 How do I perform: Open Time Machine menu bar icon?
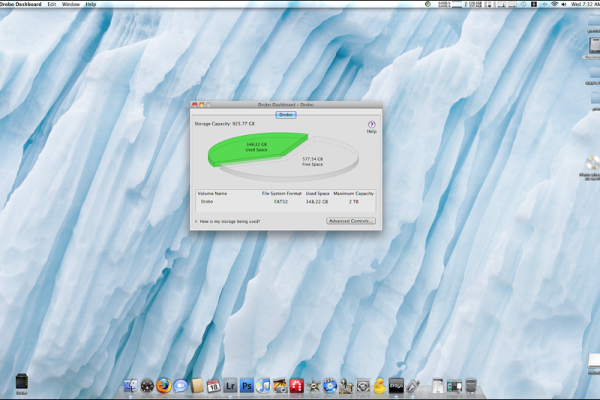pos(523,4)
